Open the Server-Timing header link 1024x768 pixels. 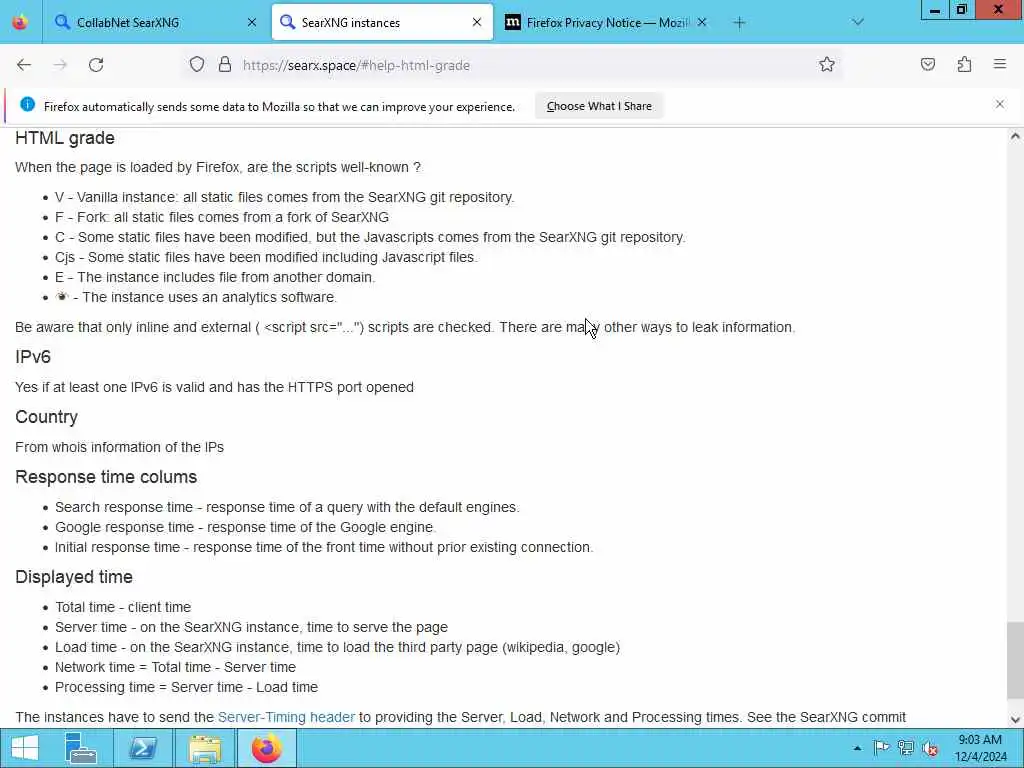tap(286, 717)
